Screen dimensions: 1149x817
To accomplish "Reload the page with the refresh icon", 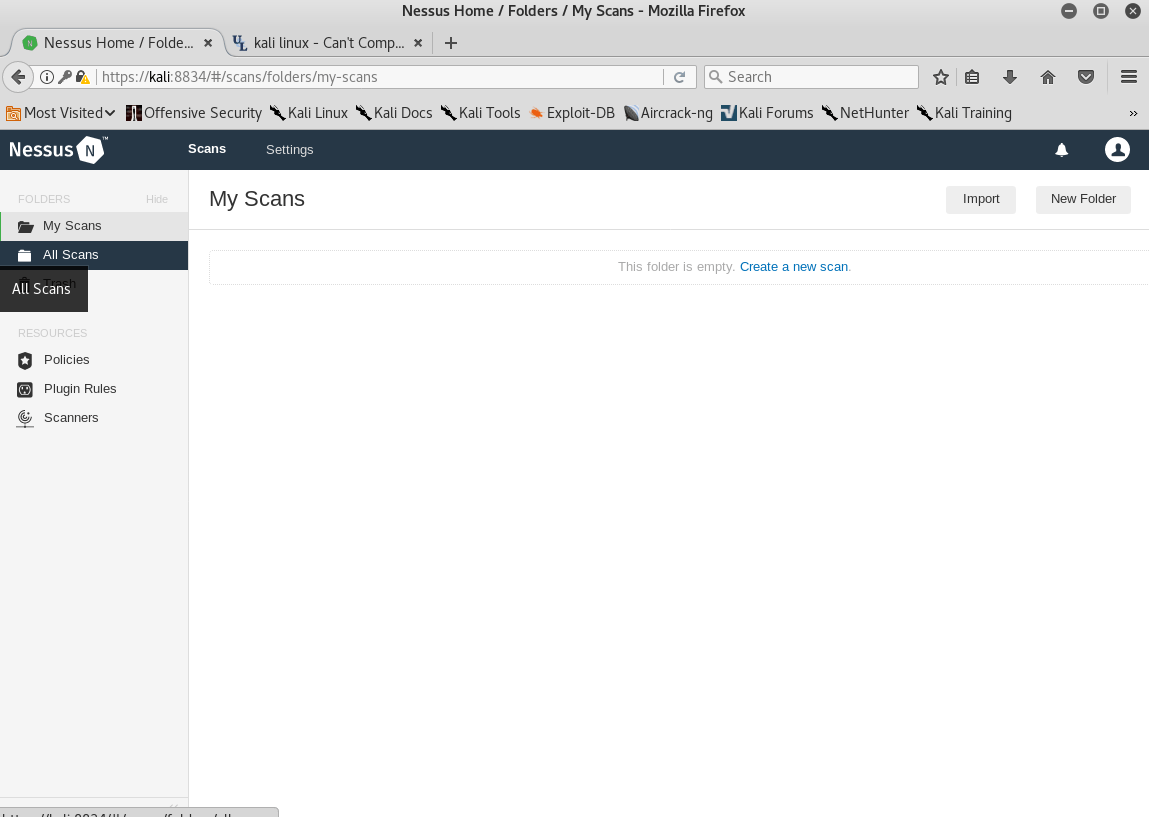I will coord(679,76).
